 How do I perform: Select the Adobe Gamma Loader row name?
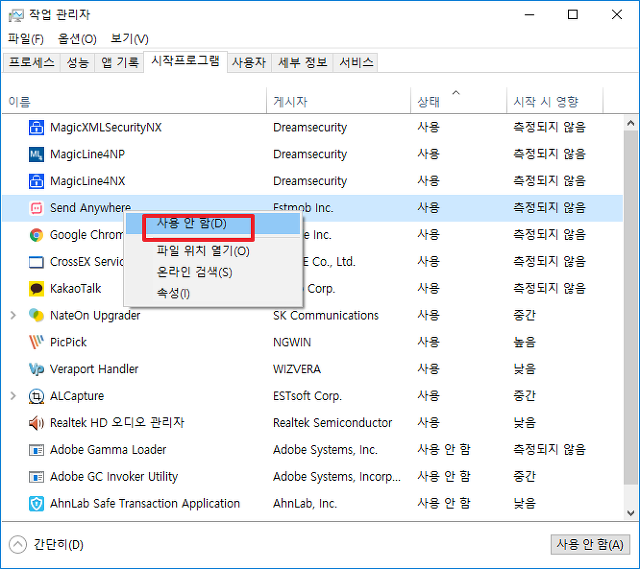click(108, 450)
